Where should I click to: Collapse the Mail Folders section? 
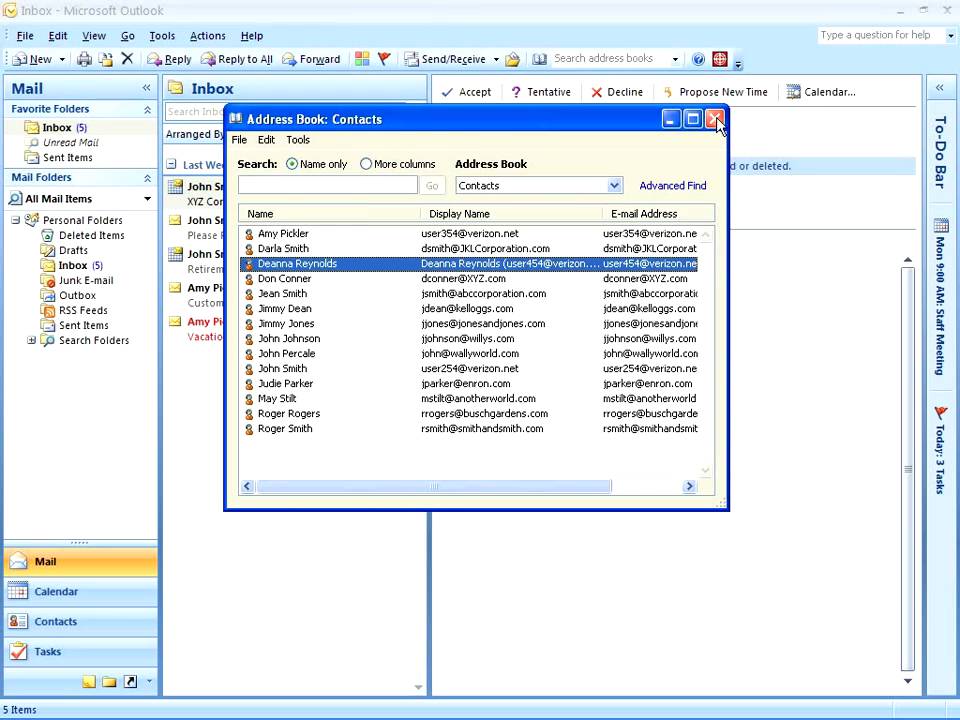point(147,178)
